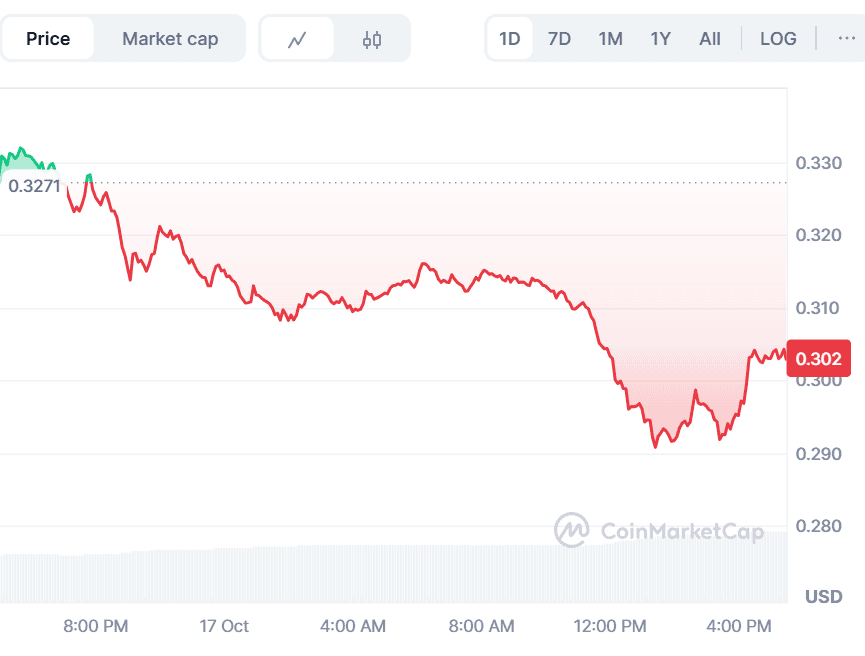This screenshot has height=656, width=865.
Task: Click the volume bars area below chart
Action: [400, 574]
